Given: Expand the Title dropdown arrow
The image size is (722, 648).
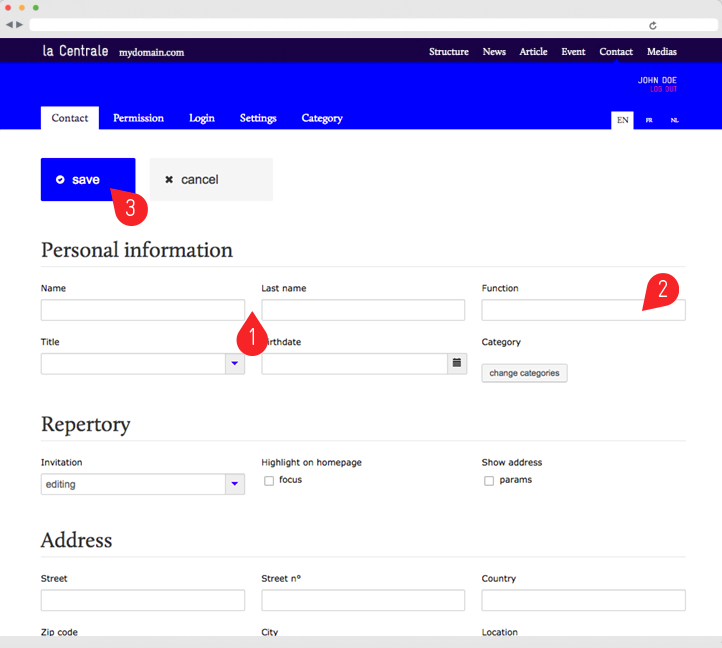Looking at the screenshot, I should [x=235, y=363].
